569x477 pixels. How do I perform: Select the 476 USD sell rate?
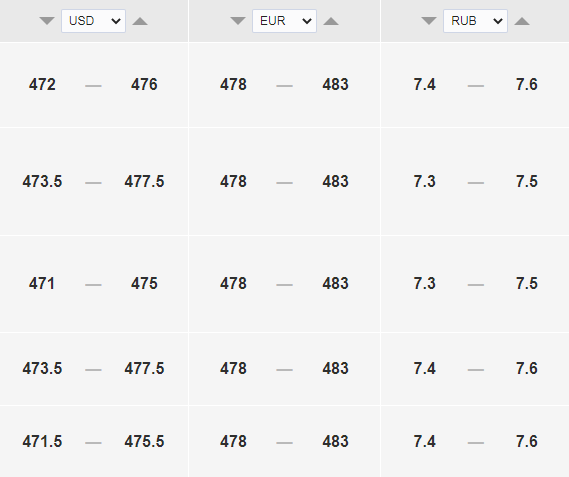[144, 85]
